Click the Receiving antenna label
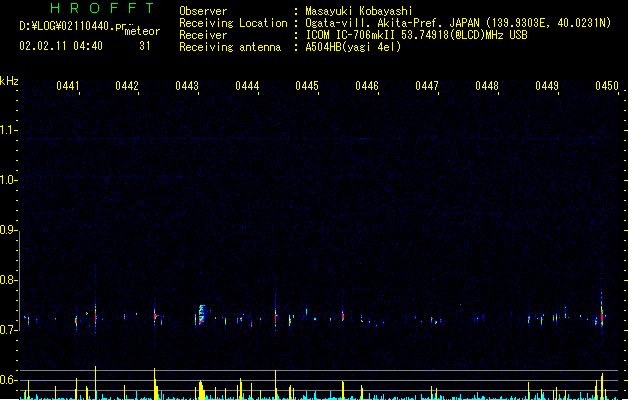This screenshot has height=400, width=629. pos(230,47)
